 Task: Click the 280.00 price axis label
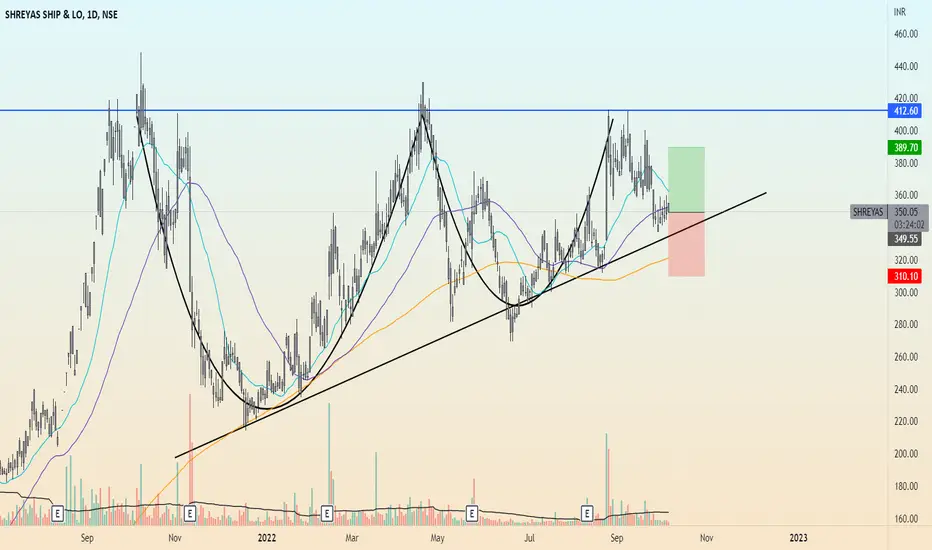pyautogui.click(x=906, y=325)
